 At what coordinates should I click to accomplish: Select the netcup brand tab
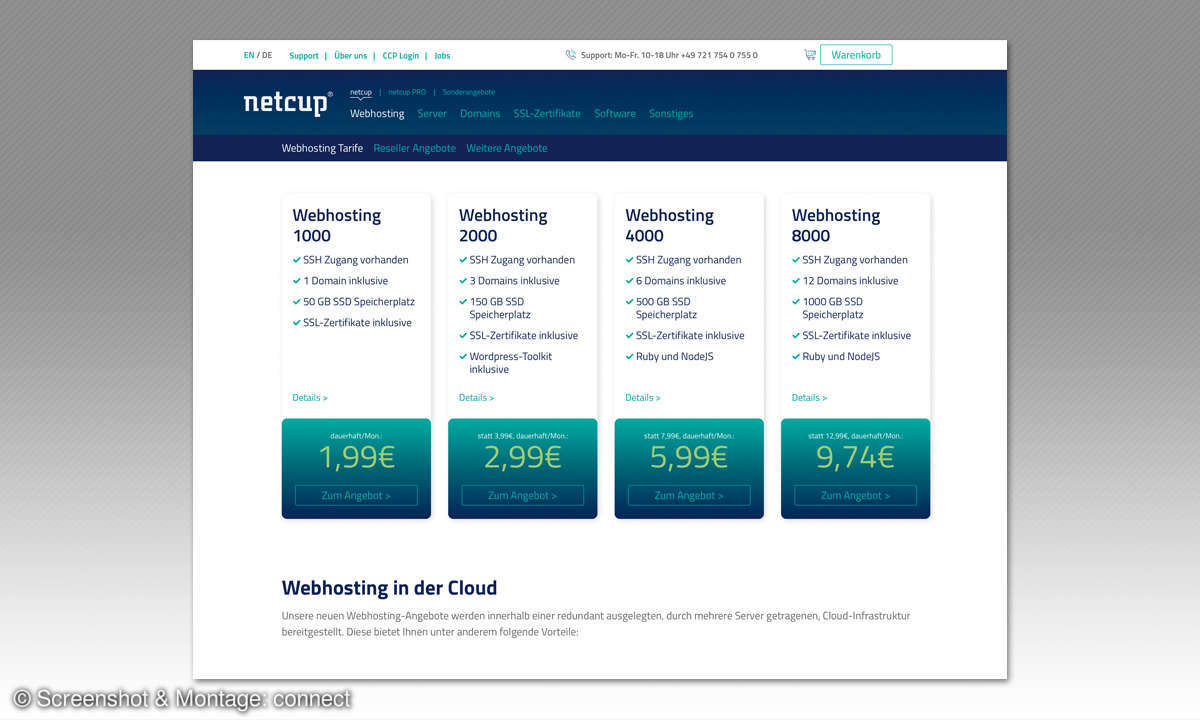361,92
